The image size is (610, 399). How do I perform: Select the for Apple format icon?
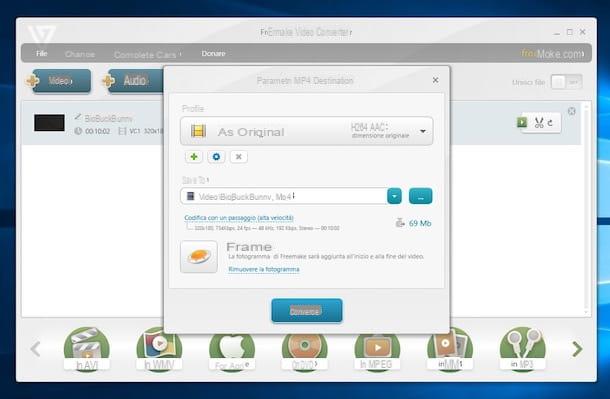232,351
